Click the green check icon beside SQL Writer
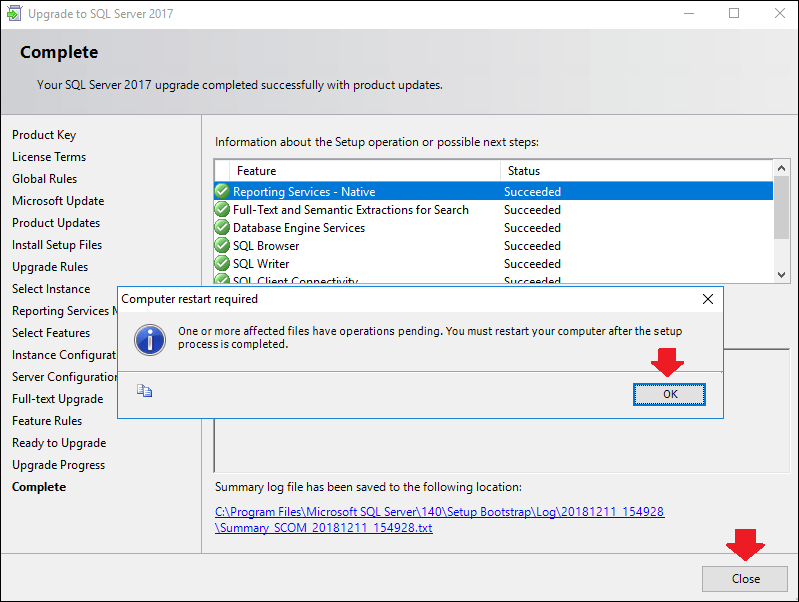799x602 pixels. point(222,263)
